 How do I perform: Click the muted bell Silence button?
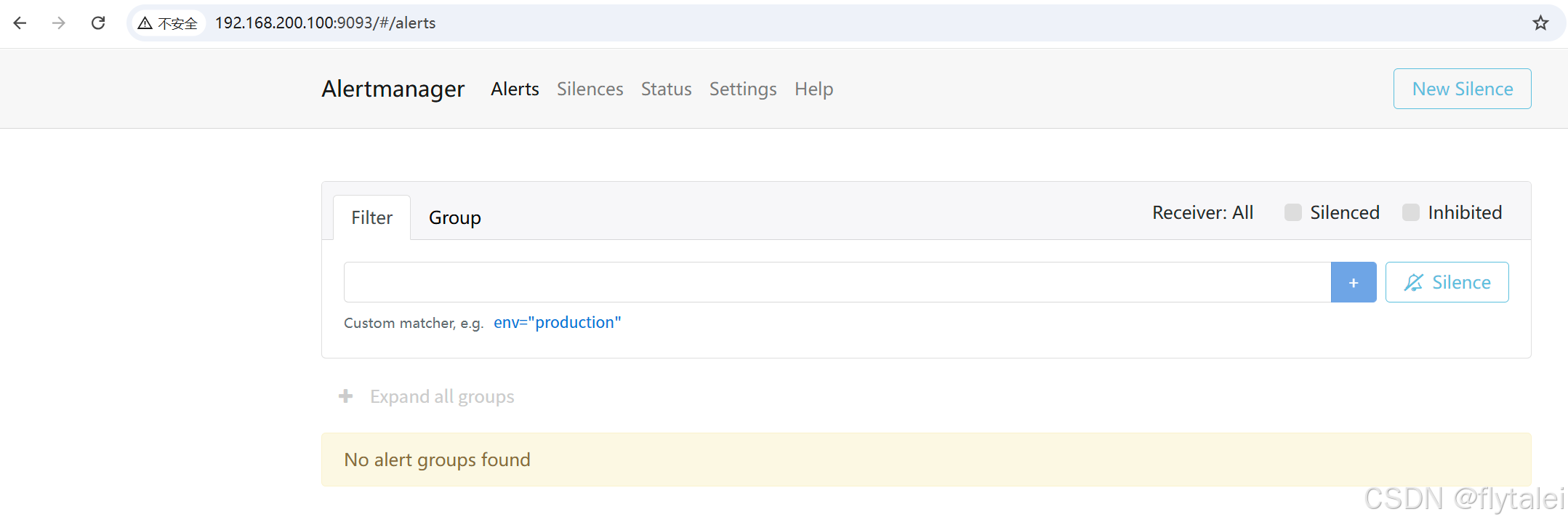1447,282
